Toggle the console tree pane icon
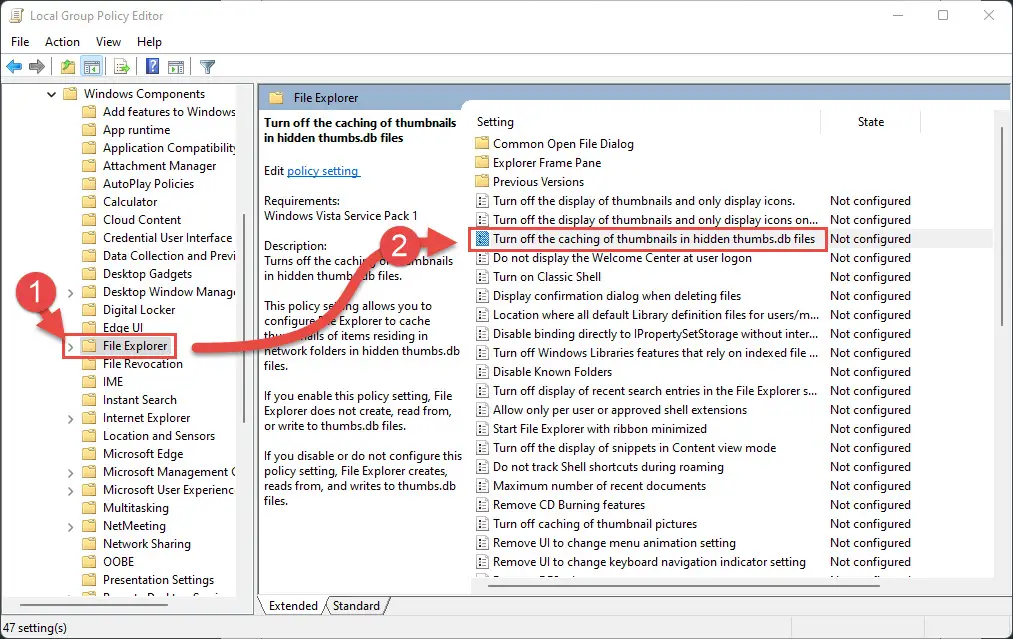Screen dimensions: 1013x639 [x=92, y=66]
